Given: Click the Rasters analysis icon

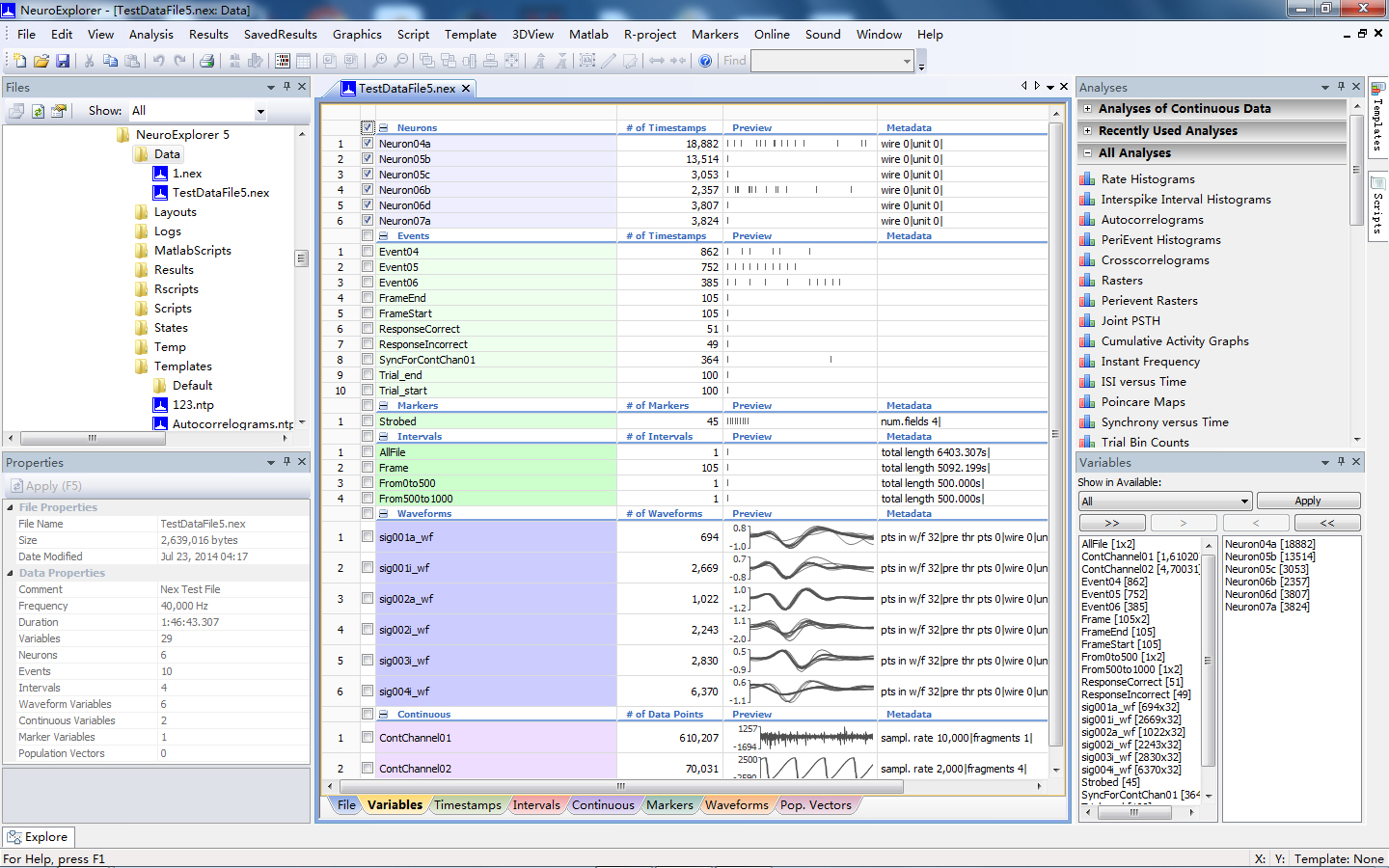Looking at the screenshot, I should [x=1087, y=281].
